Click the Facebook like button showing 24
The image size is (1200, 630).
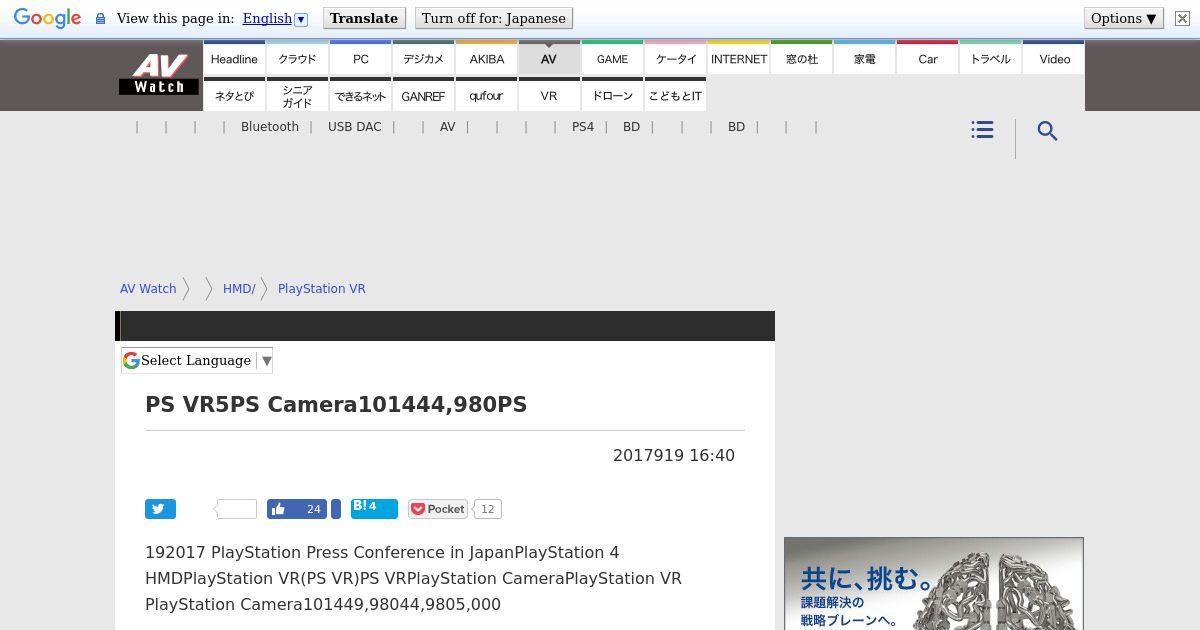pos(297,509)
